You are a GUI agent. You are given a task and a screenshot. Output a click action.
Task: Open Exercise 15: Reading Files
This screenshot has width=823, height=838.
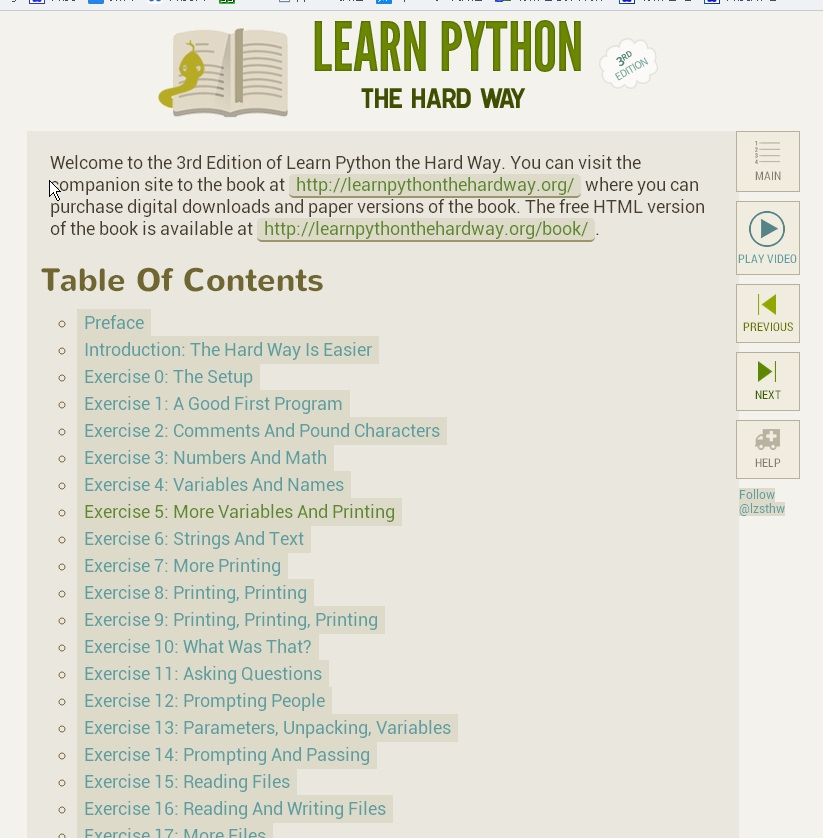coord(187,782)
